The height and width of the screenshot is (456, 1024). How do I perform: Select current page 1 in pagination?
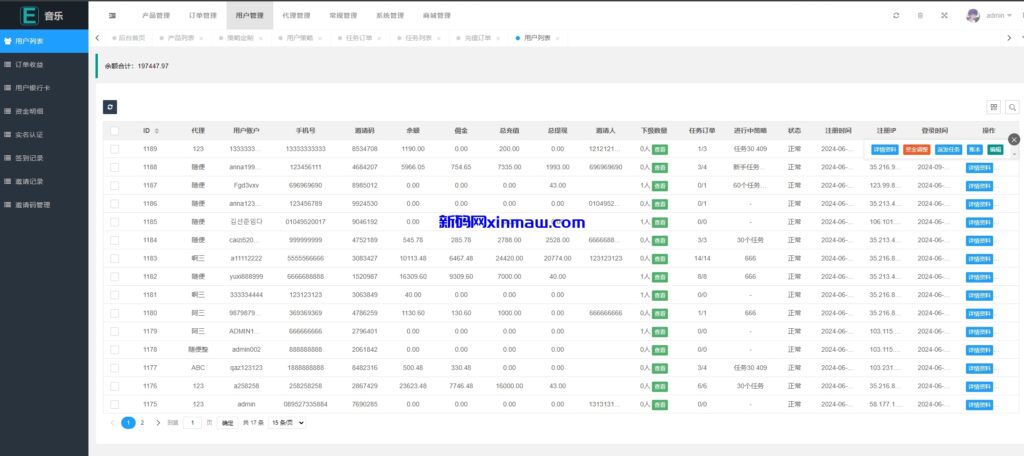[x=129, y=423]
